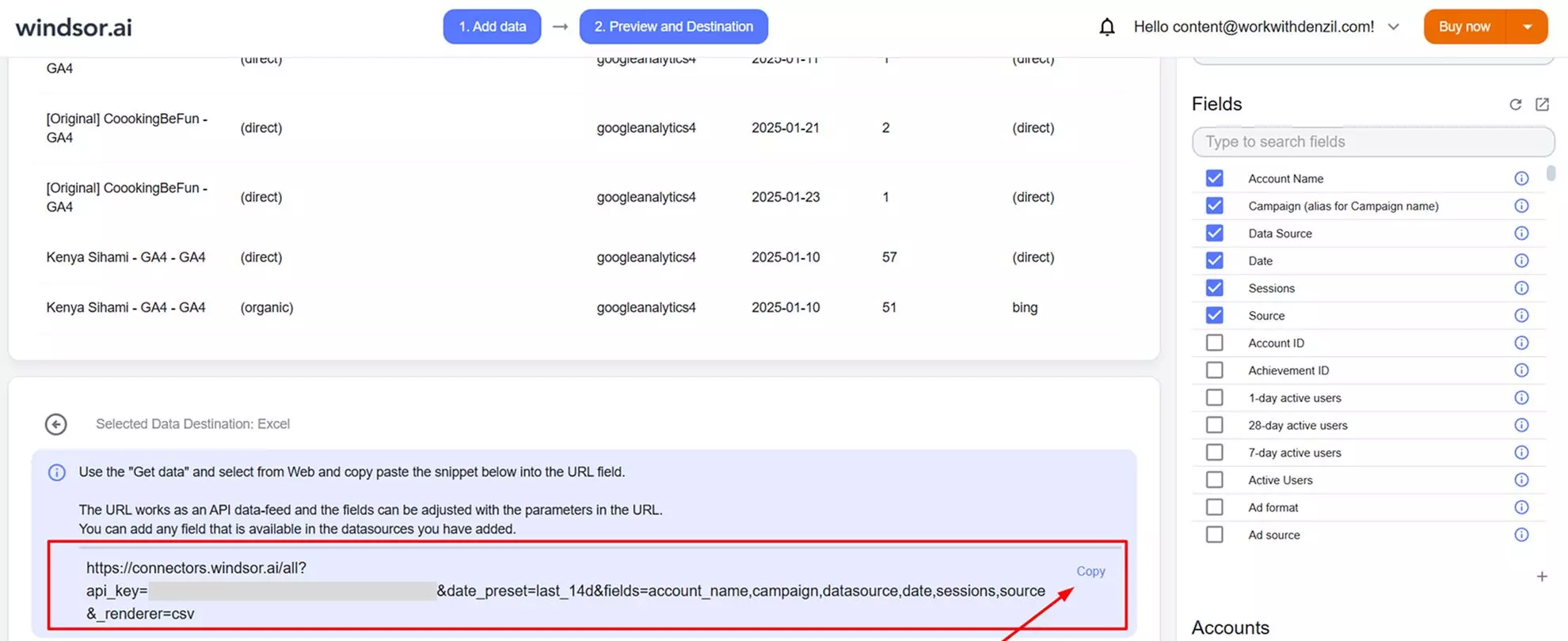Check the Account ID field

point(1214,343)
